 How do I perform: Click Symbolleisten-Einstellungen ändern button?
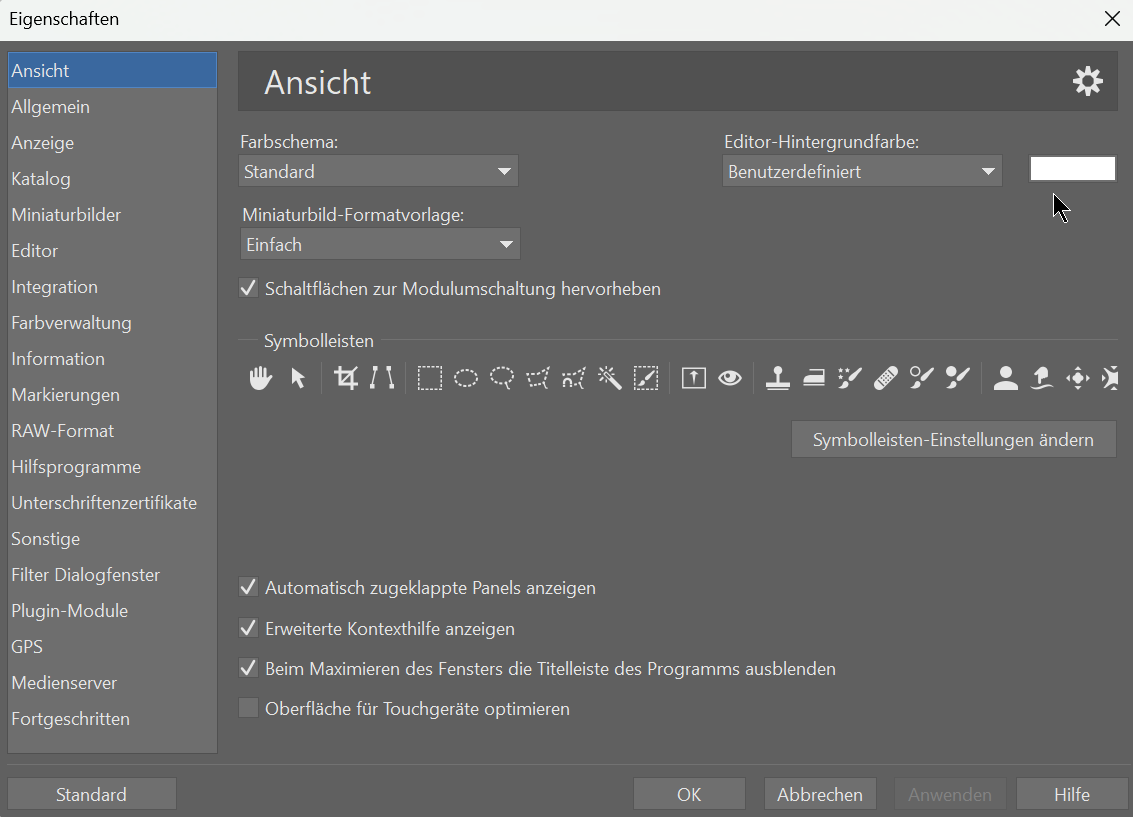[953, 439]
